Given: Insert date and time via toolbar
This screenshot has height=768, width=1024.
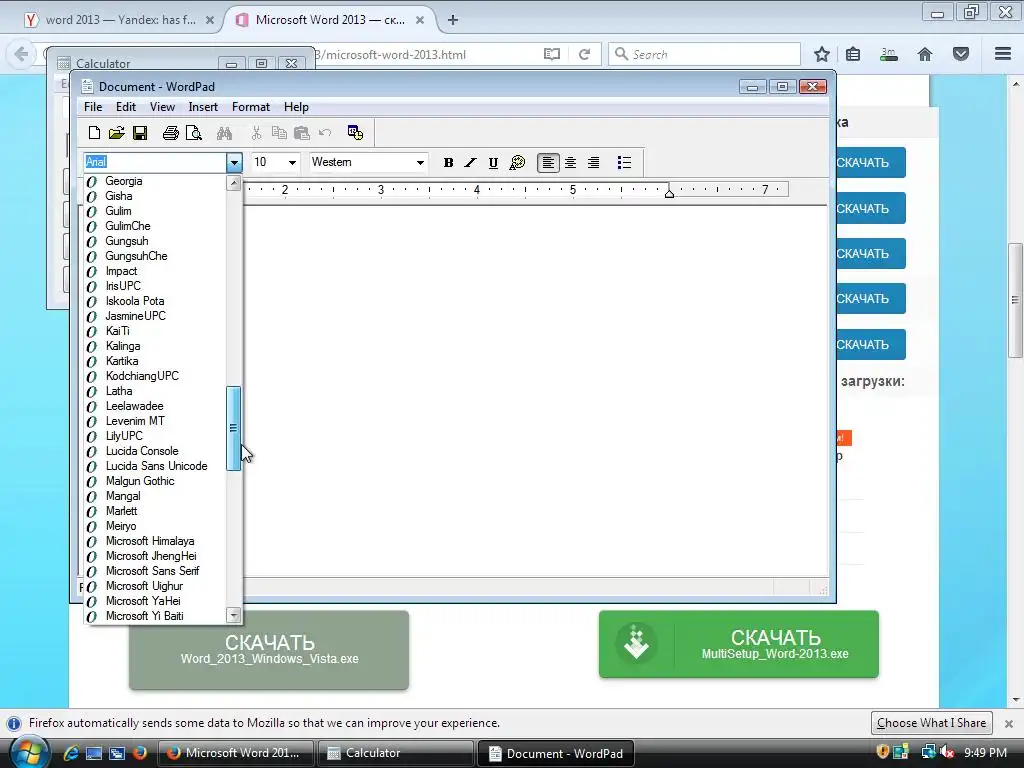Looking at the screenshot, I should pyautogui.click(x=355, y=133).
